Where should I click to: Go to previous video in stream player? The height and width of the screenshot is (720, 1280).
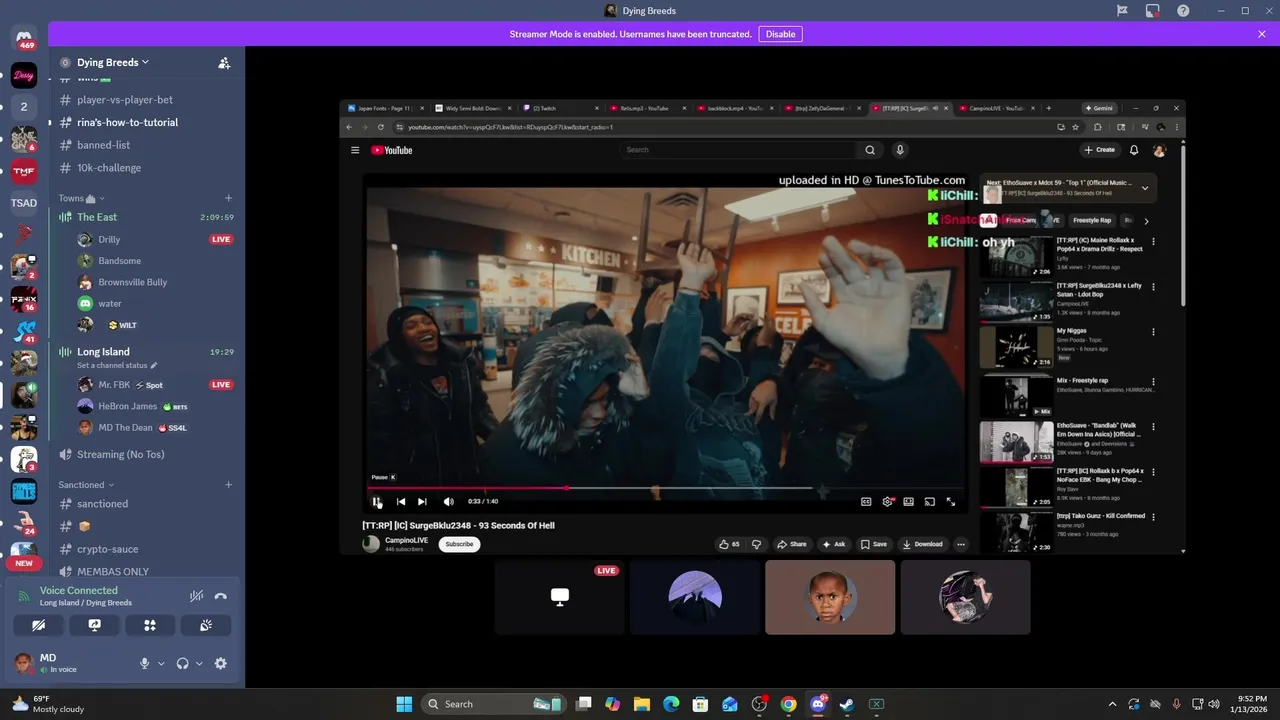pos(401,502)
